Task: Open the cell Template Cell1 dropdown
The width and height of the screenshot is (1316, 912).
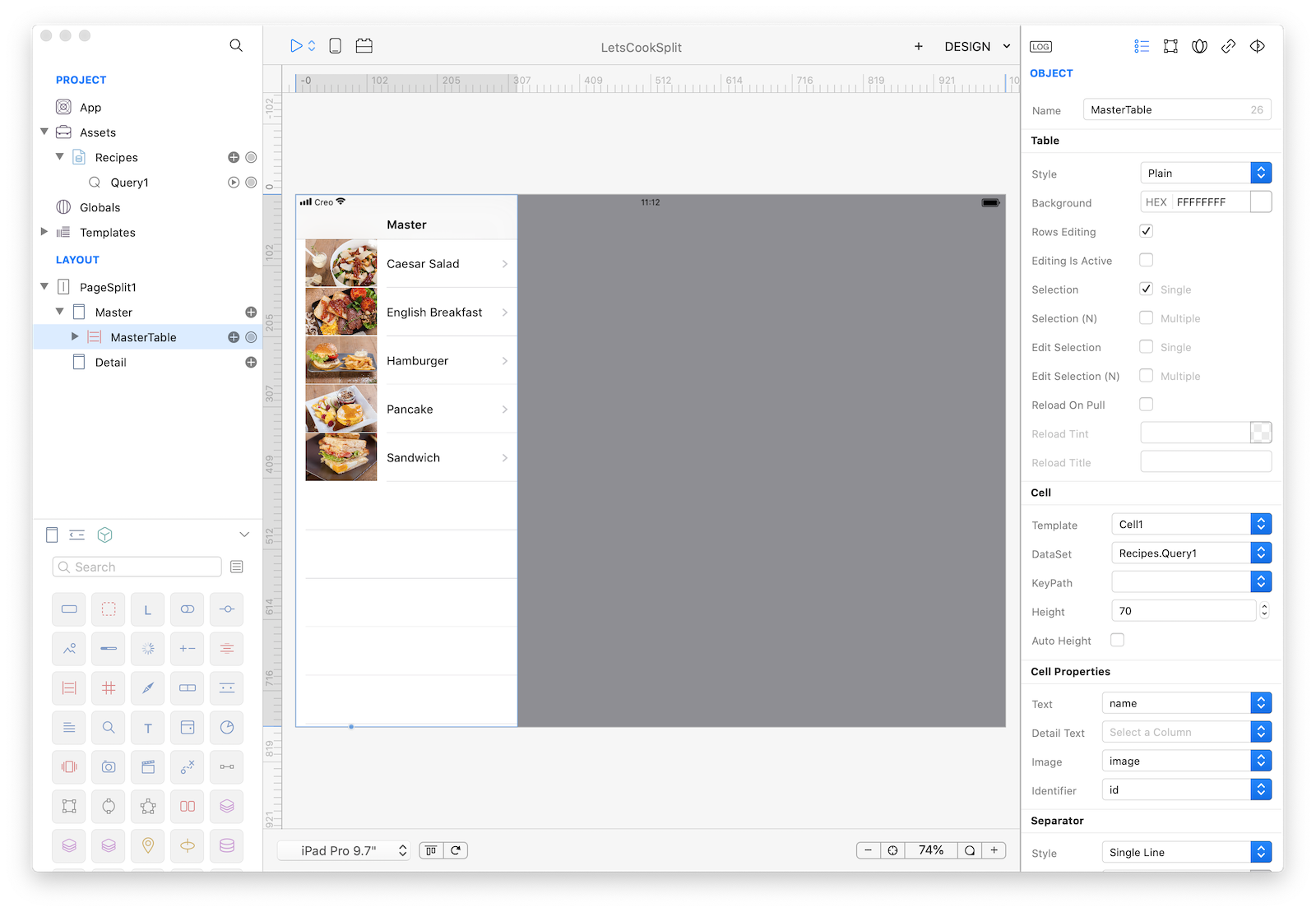Action: pyautogui.click(x=1192, y=524)
